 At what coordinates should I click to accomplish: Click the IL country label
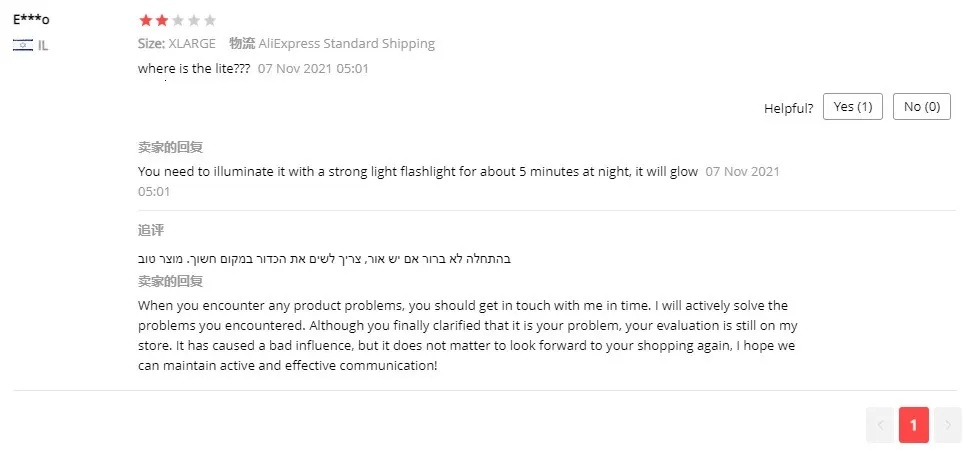(43, 45)
